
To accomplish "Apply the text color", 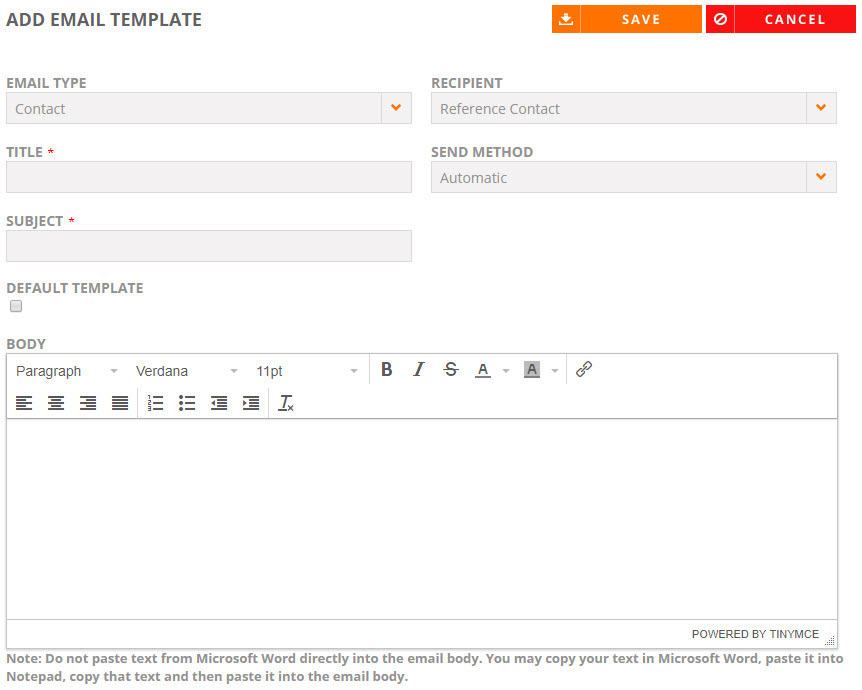I will (x=483, y=369).
